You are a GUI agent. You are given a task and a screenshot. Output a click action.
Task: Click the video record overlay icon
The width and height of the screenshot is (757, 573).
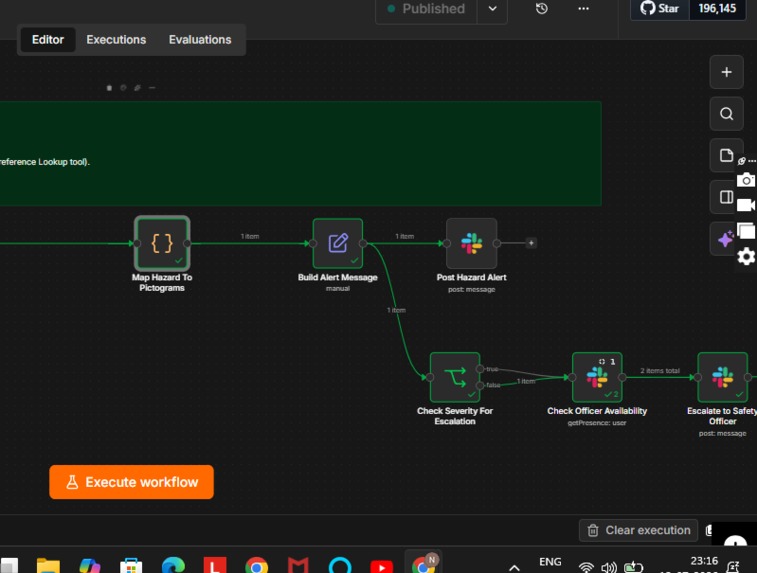pos(746,205)
